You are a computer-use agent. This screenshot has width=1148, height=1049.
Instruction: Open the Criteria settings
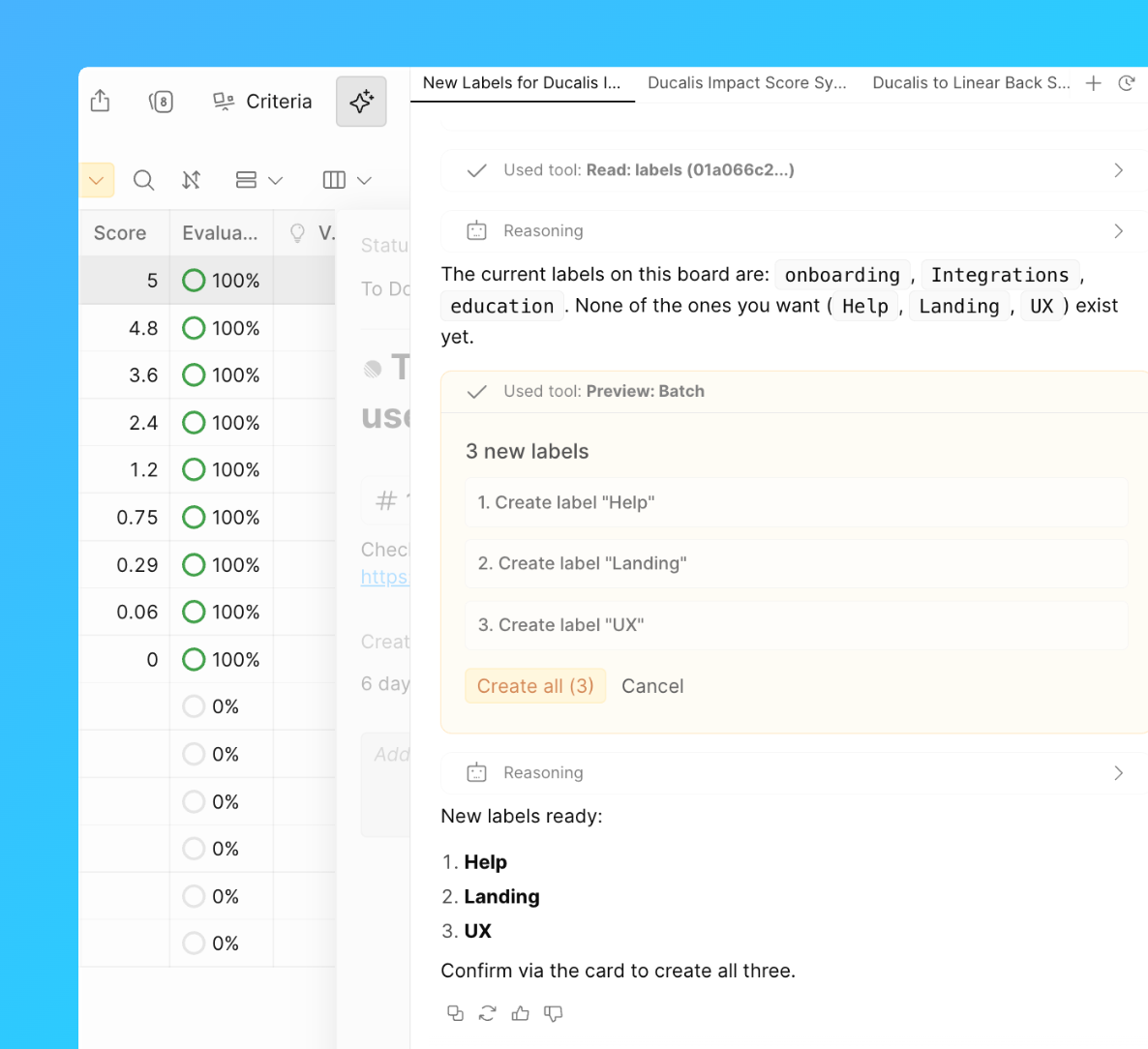[x=262, y=101]
